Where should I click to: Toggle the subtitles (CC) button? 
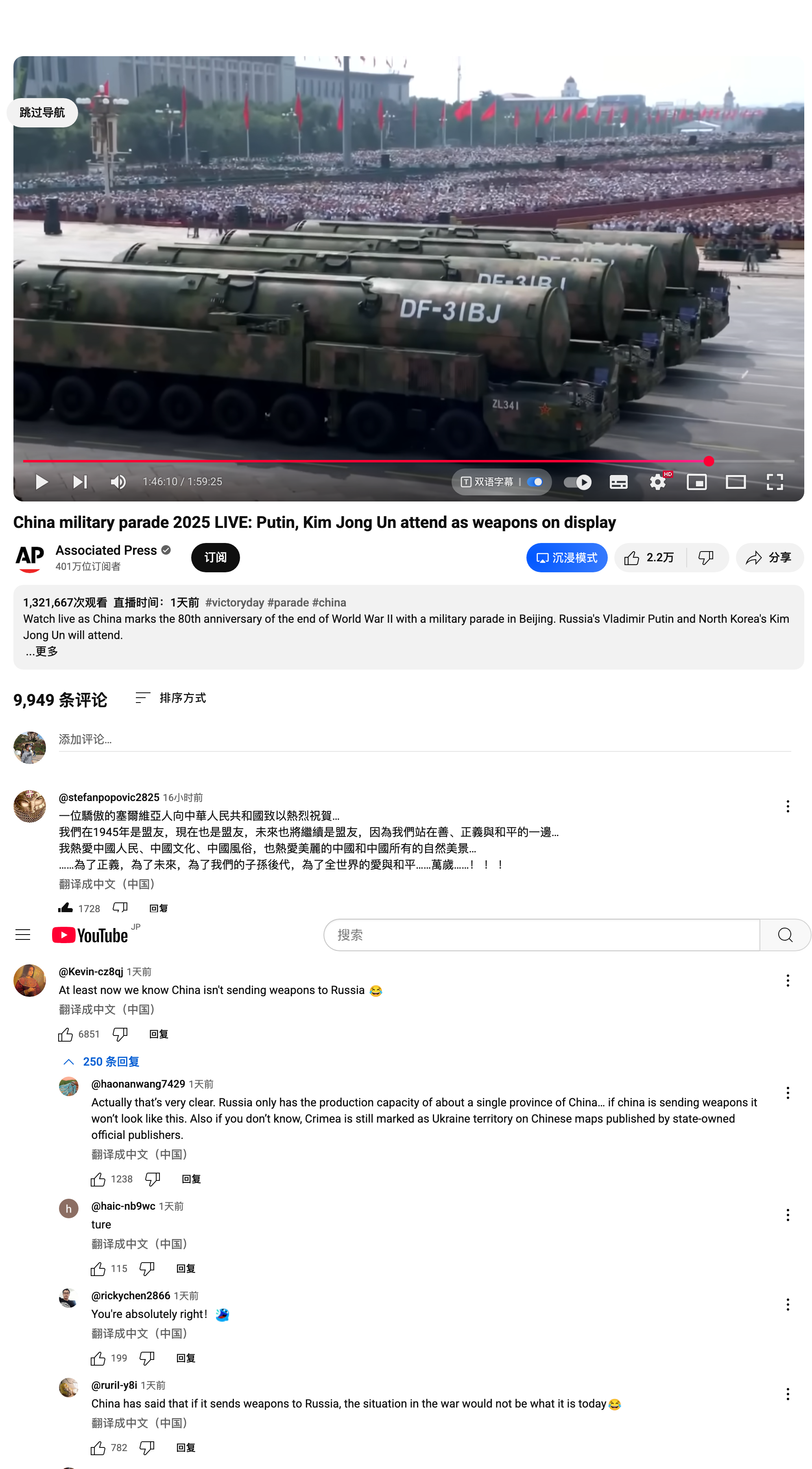(x=618, y=482)
